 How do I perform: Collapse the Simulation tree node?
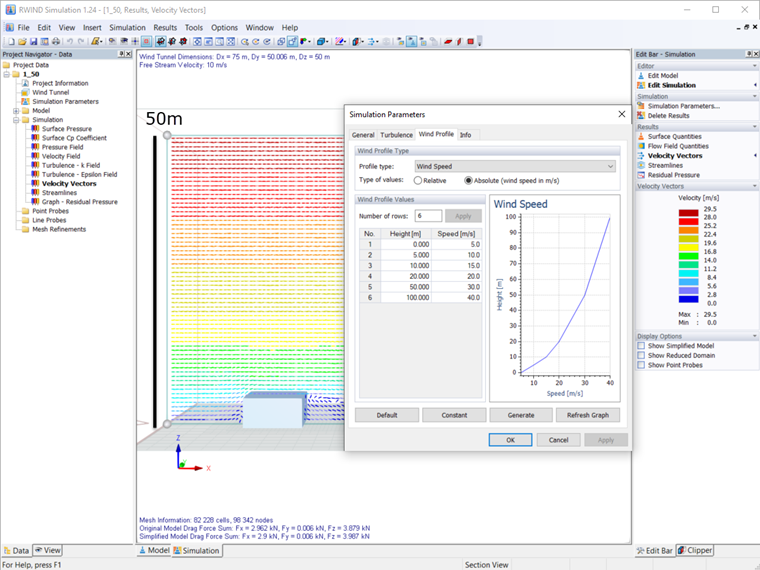[x=16, y=120]
